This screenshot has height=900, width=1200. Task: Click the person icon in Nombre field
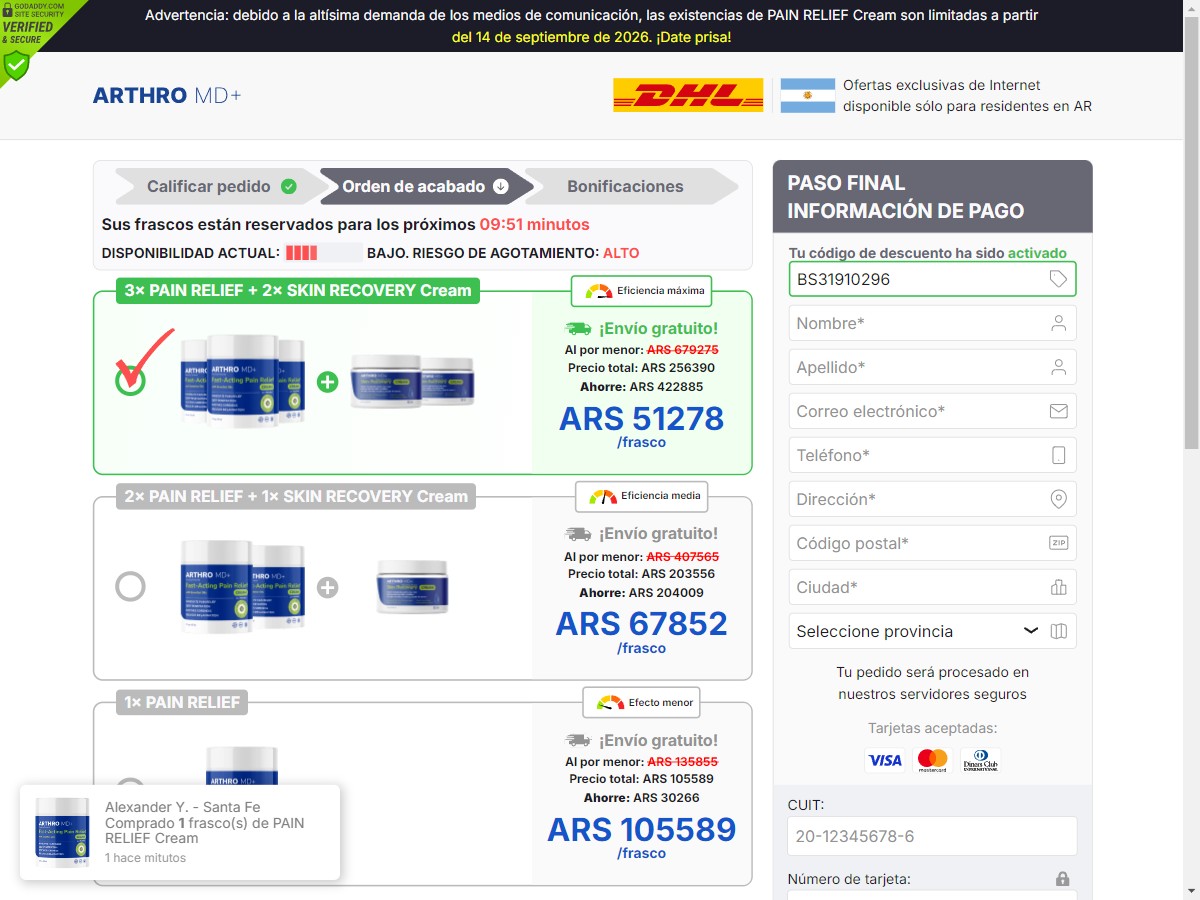(1058, 323)
